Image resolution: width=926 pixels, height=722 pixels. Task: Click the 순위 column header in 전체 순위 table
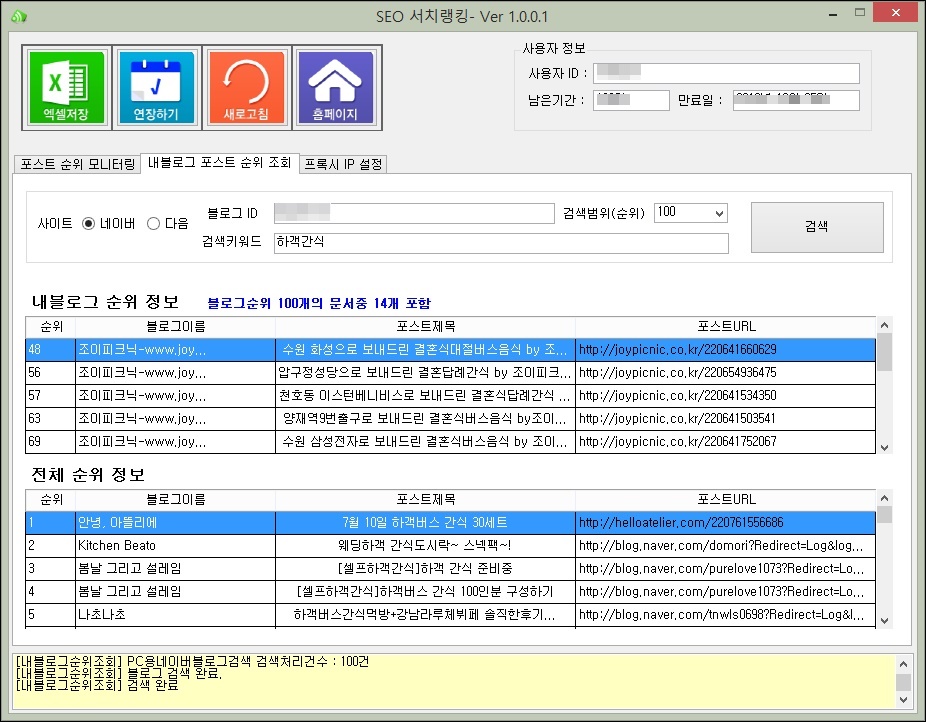(50, 498)
